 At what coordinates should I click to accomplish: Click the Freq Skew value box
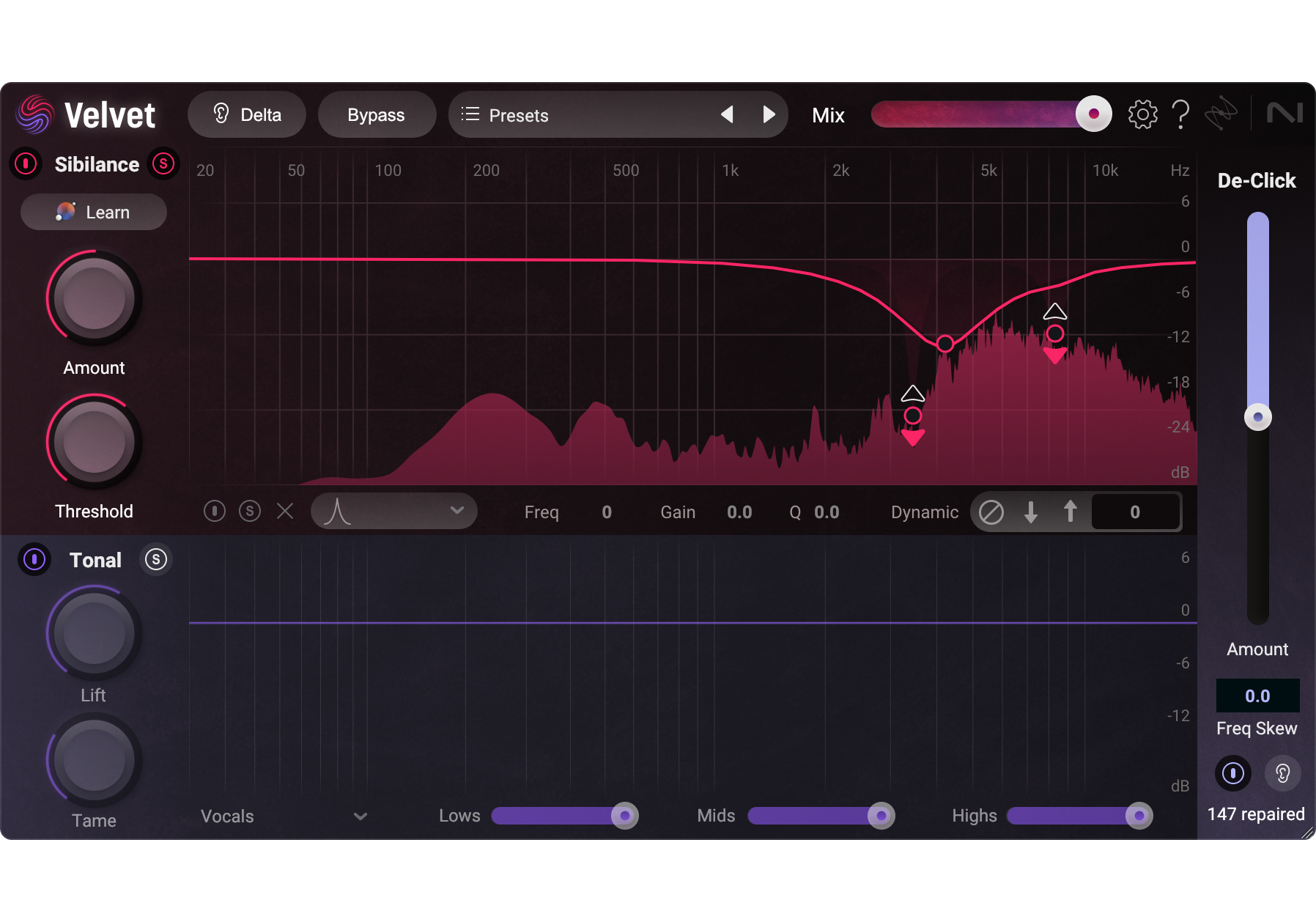pos(1257,696)
